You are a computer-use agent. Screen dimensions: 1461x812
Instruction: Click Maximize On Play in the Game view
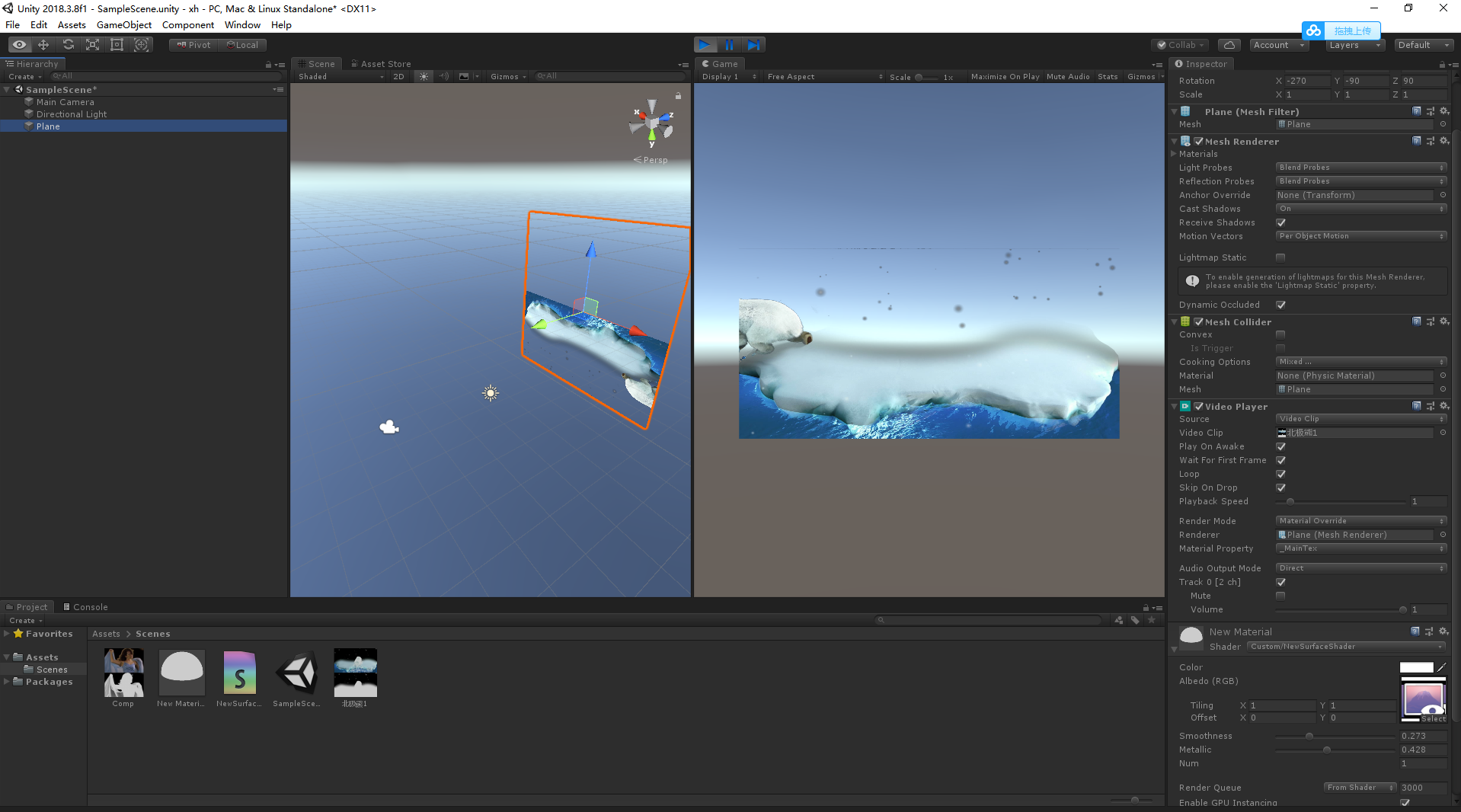click(x=1004, y=76)
